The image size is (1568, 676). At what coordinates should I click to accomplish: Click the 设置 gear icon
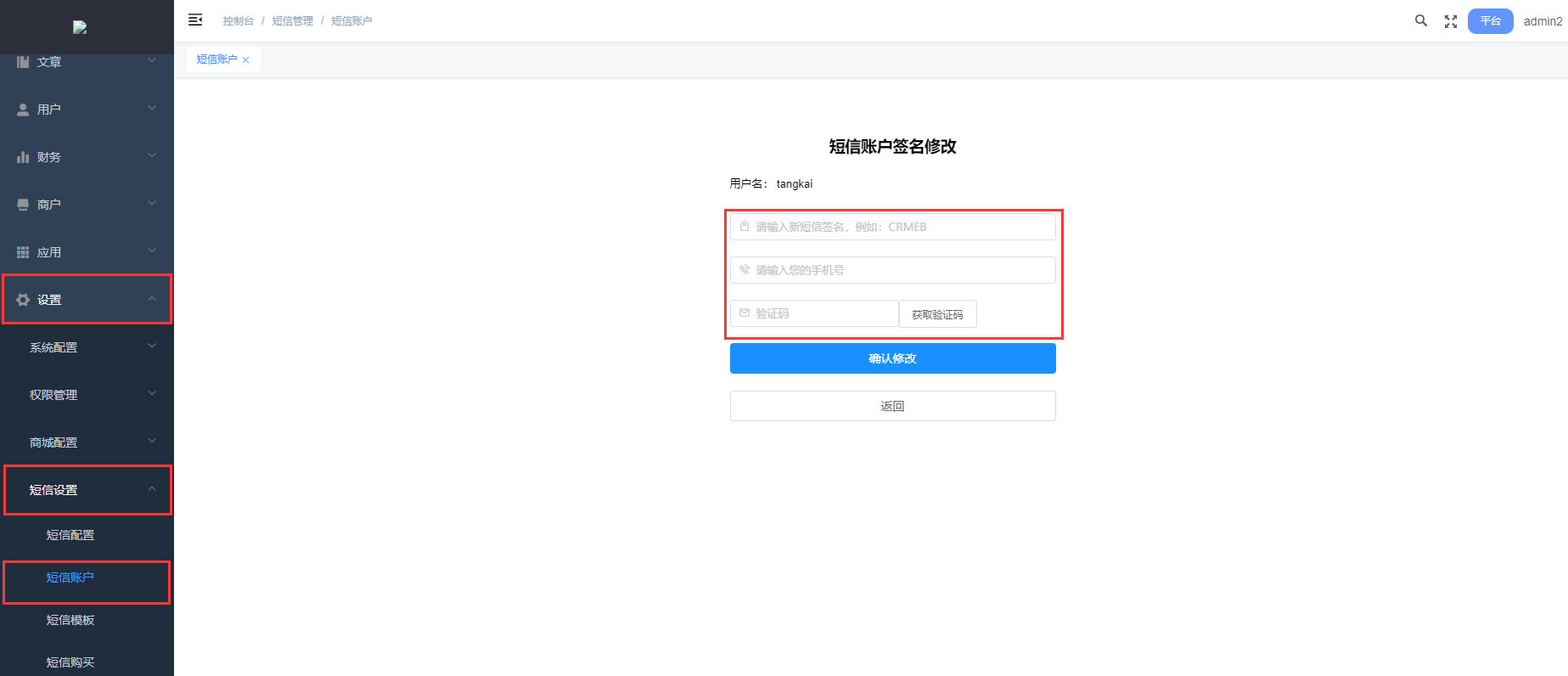23,300
